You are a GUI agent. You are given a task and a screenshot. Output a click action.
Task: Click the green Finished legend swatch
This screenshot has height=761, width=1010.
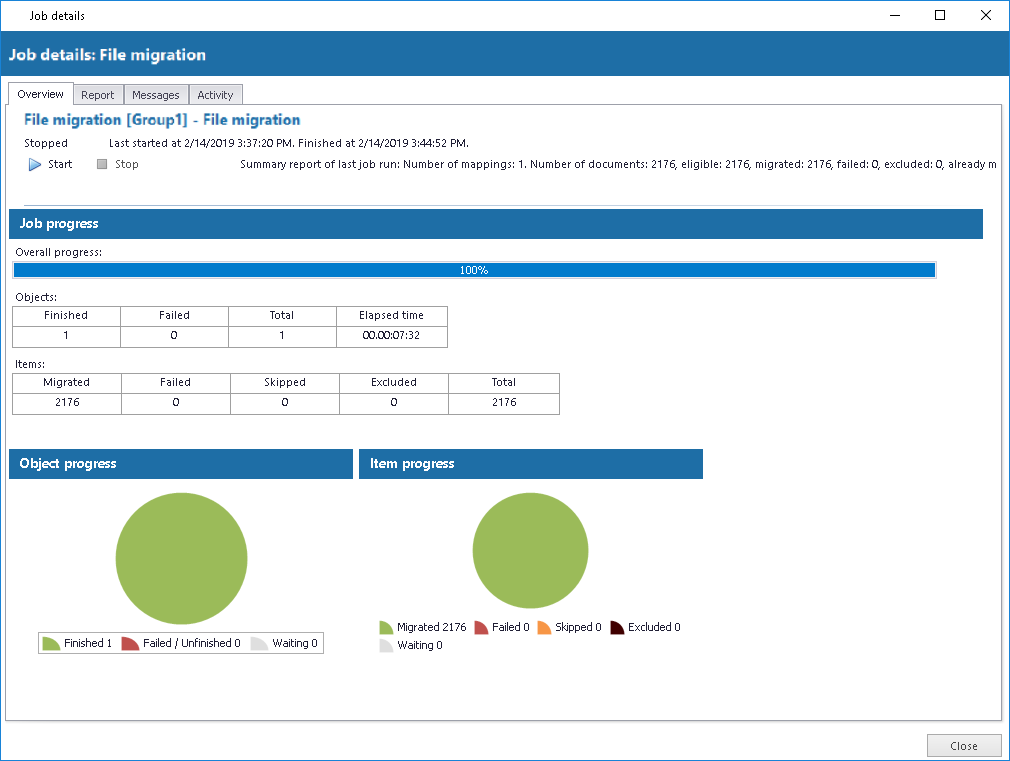(52, 644)
